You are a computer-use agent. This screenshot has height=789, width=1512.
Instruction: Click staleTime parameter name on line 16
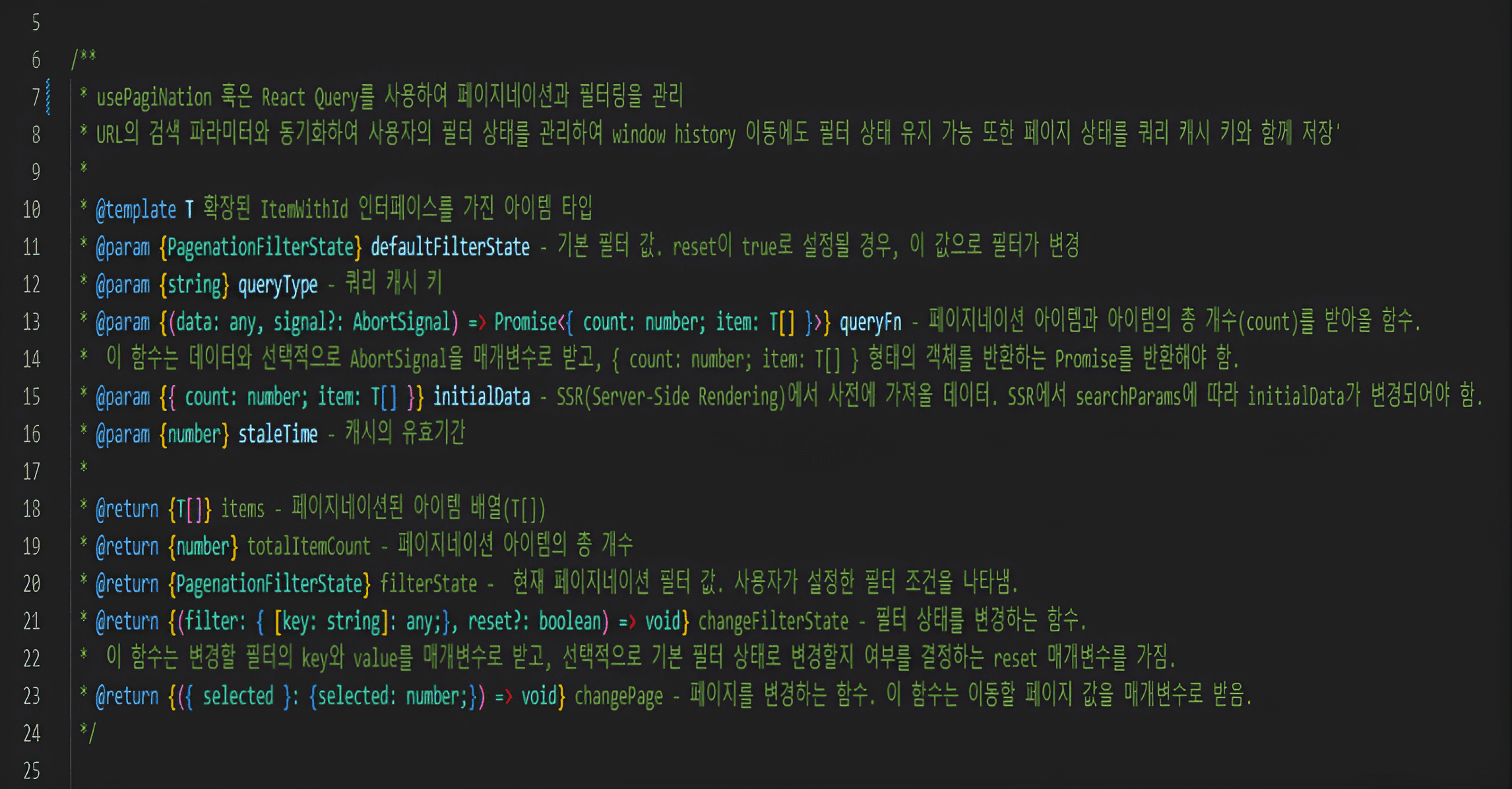pyautogui.click(x=278, y=434)
